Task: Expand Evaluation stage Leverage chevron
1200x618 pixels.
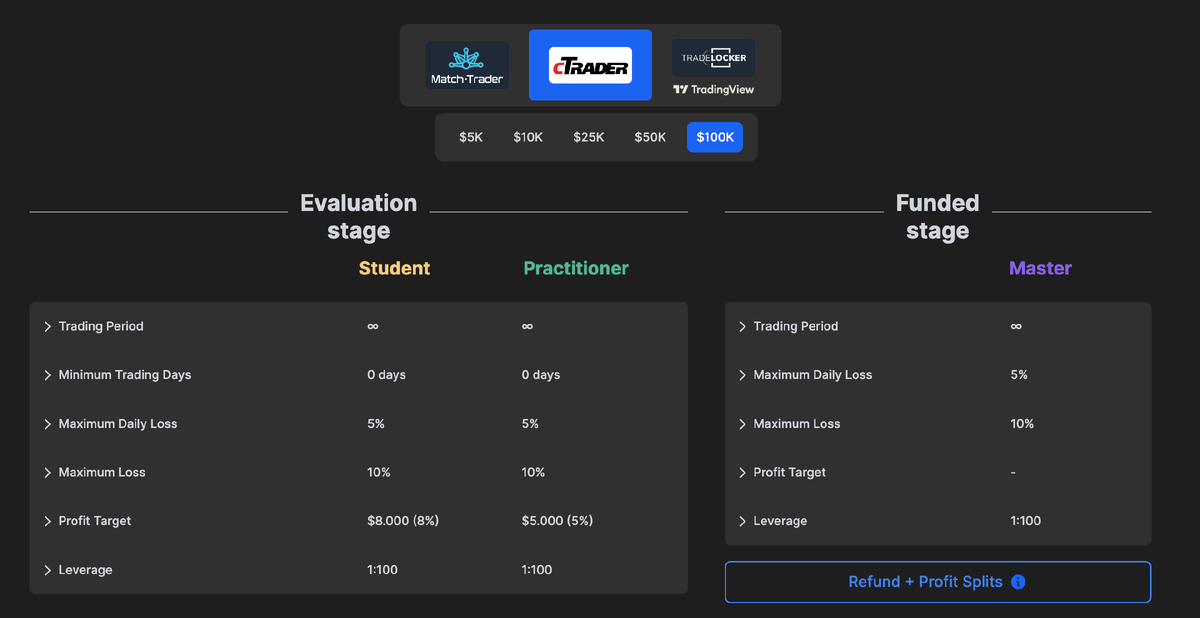Action: pyautogui.click(x=47, y=570)
